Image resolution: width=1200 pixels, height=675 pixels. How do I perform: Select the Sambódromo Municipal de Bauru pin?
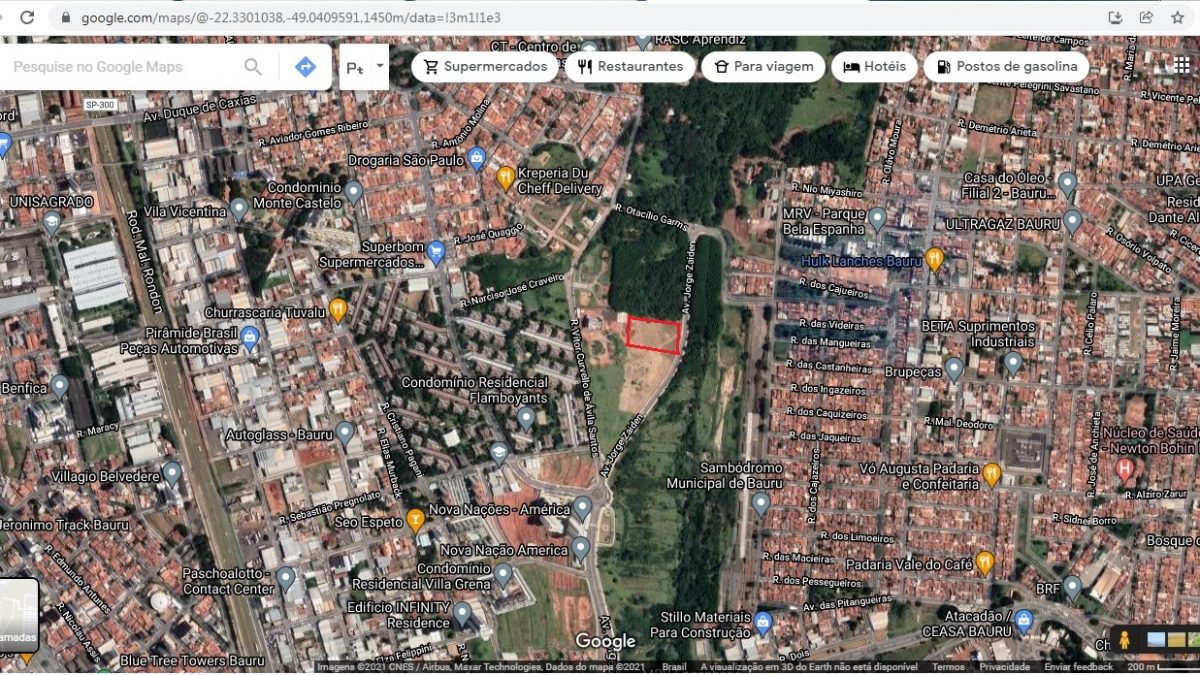[761, 503]
